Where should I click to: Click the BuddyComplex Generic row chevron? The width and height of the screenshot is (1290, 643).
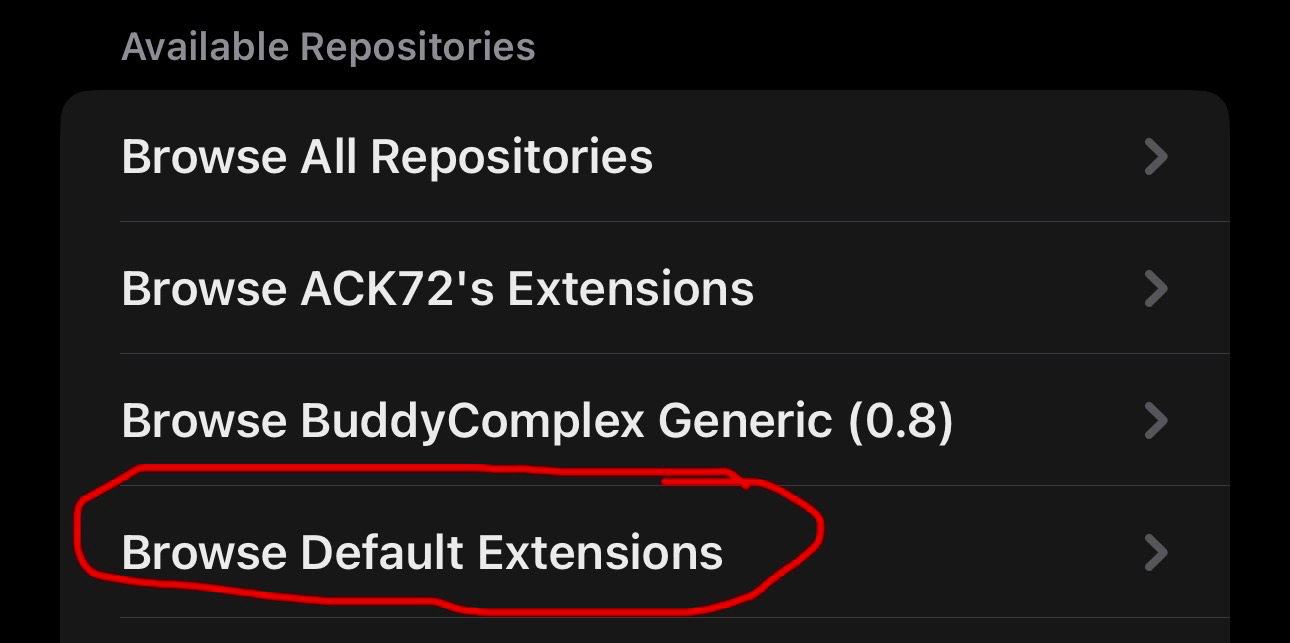1155,421
